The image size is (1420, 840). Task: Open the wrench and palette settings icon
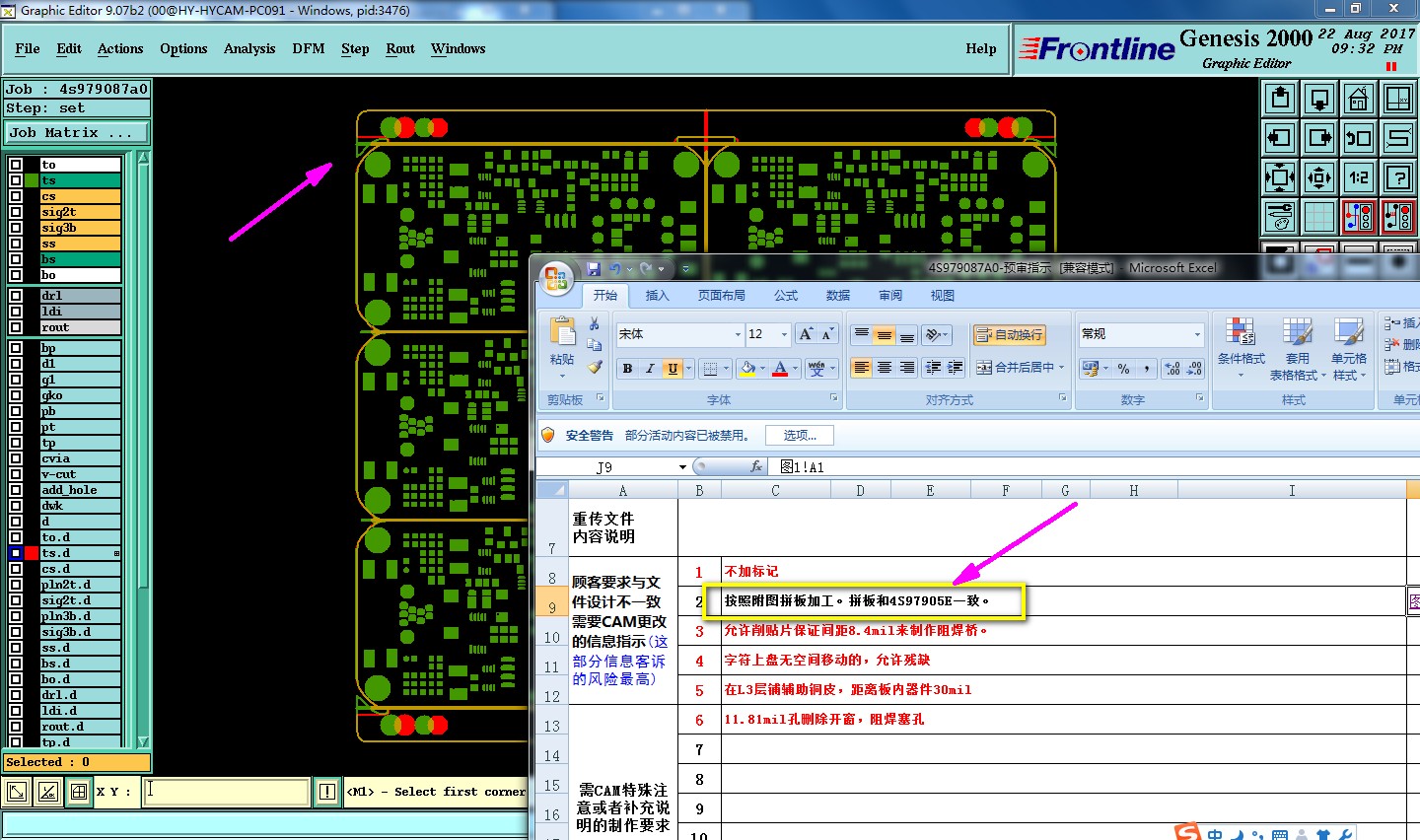1280,217
